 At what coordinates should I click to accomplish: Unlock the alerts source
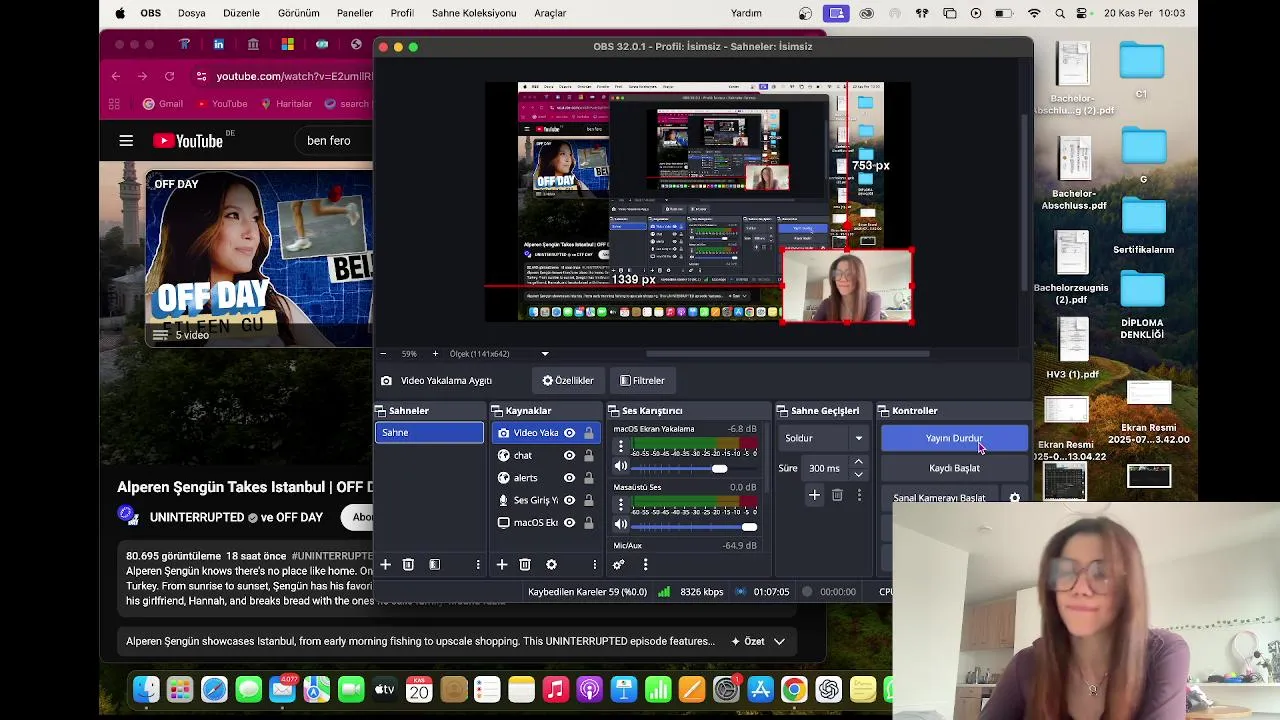click(588, 478)
